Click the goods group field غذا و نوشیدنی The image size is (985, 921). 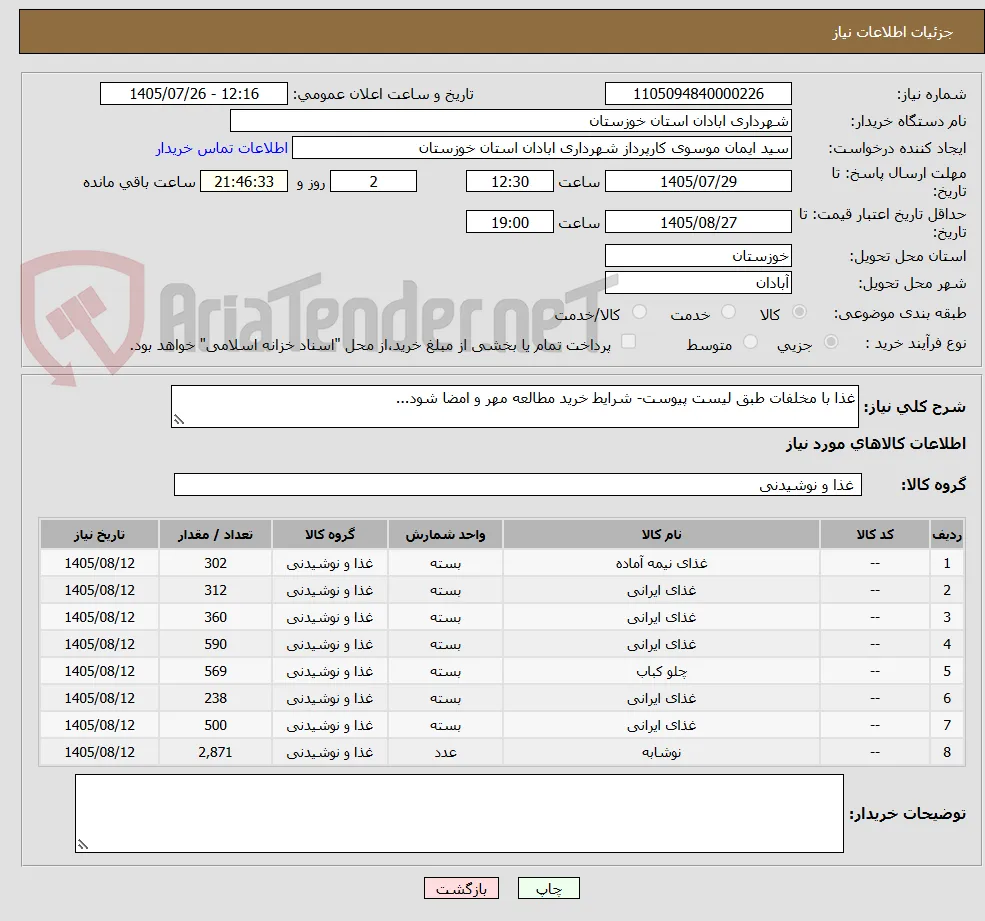pyautogui.click(x=518, y=485)
